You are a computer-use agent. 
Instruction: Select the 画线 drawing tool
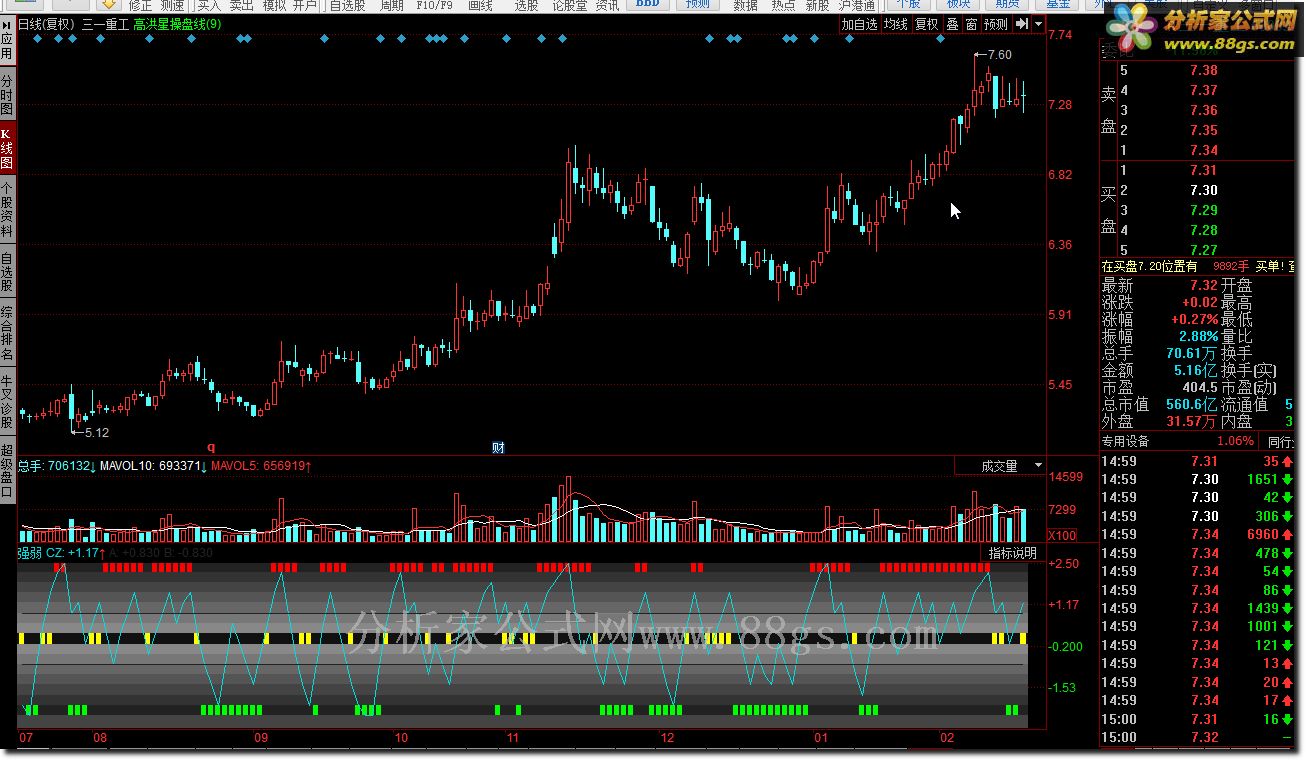pos(480,5)
